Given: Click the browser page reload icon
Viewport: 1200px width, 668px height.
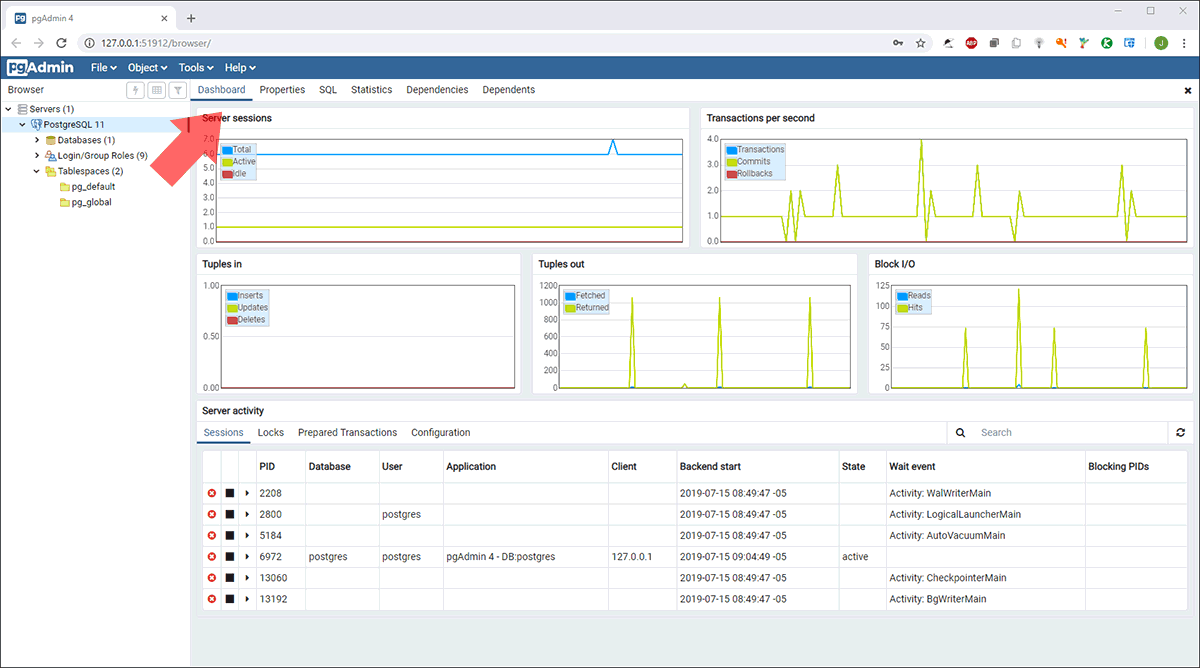Looking at the screenshot, I should (x=62, y=43).
